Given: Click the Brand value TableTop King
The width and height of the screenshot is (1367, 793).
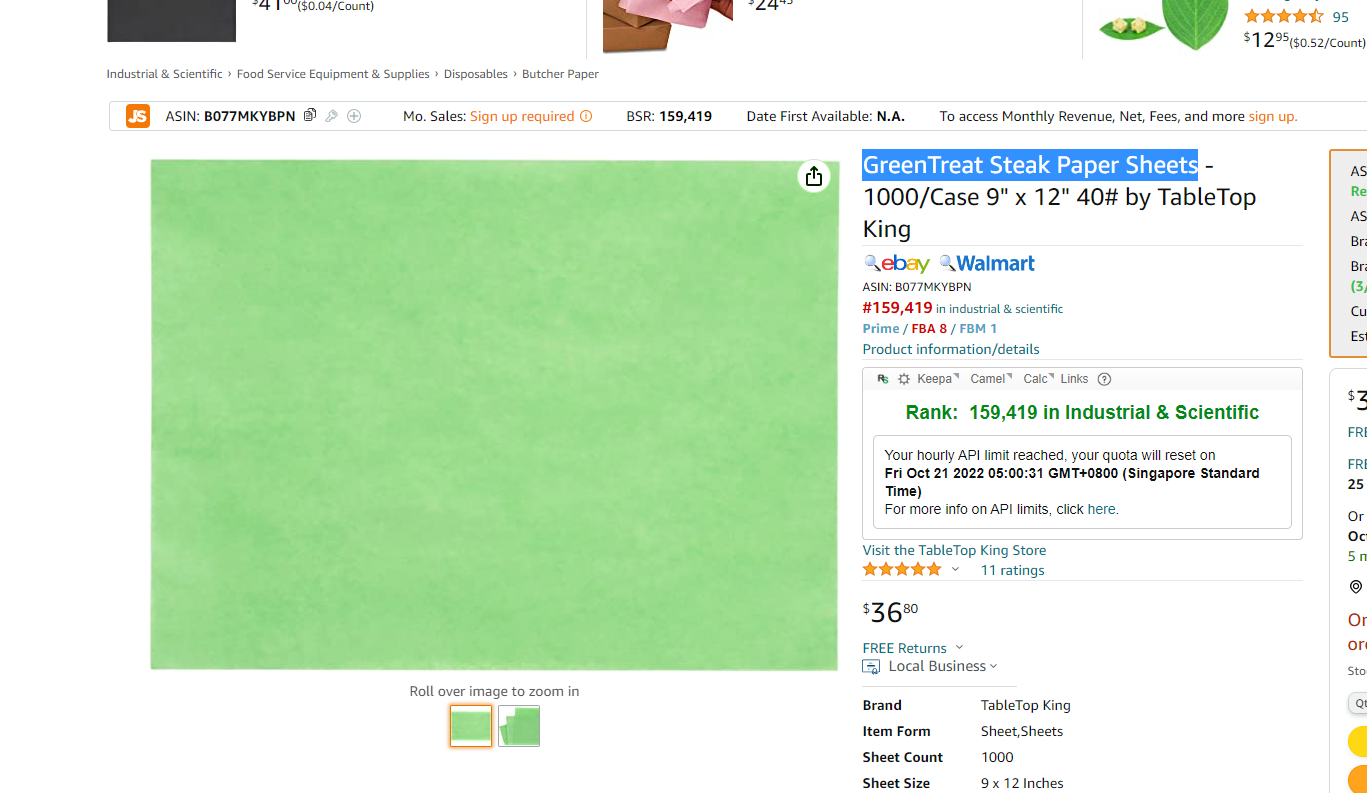Looking at the screenshot, I should click(1026, 705).
